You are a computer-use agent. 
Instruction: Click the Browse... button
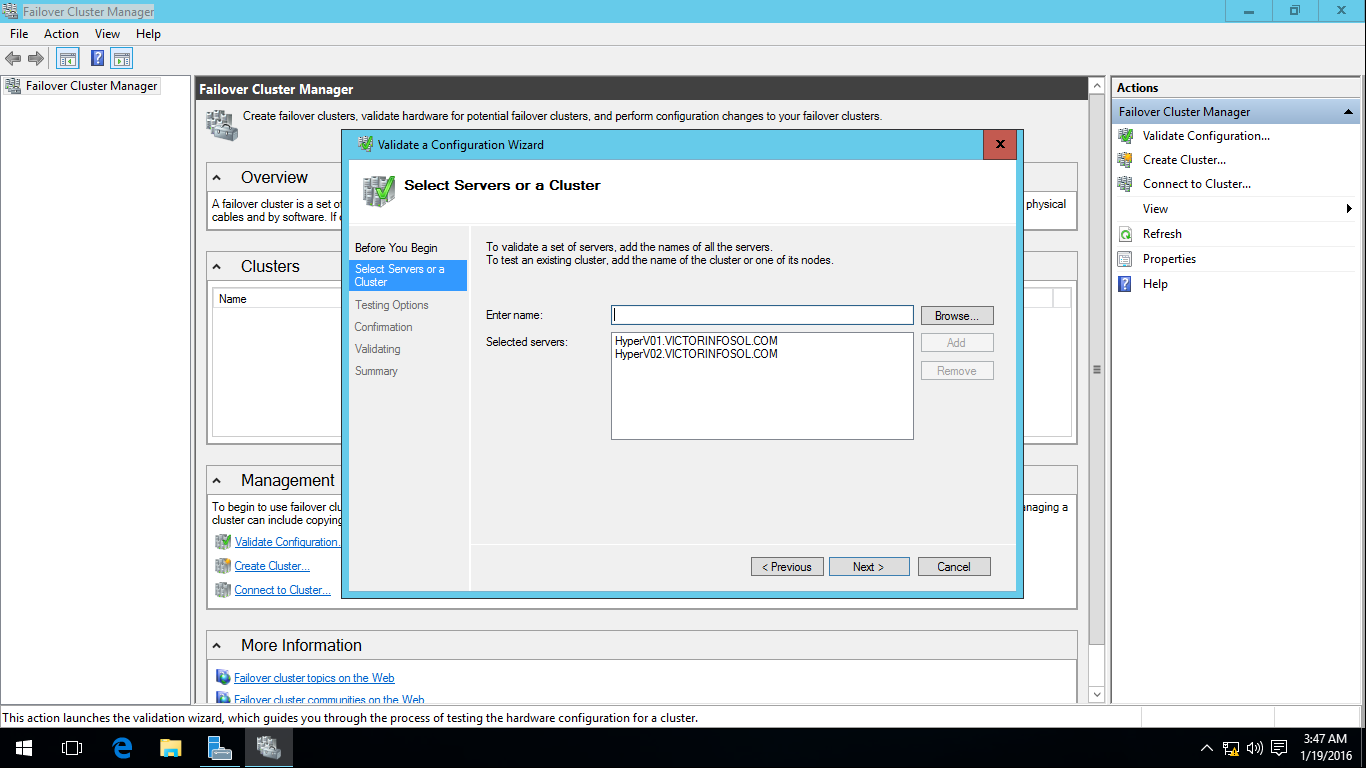click(957, 316)
